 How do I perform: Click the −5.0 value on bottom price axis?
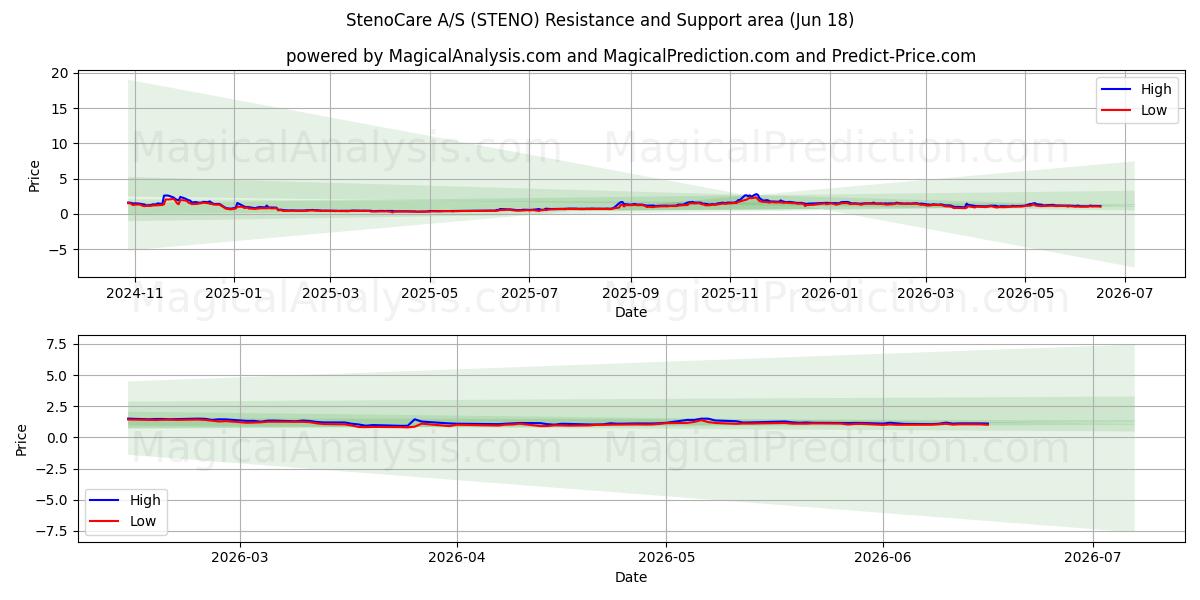(50, 500)
